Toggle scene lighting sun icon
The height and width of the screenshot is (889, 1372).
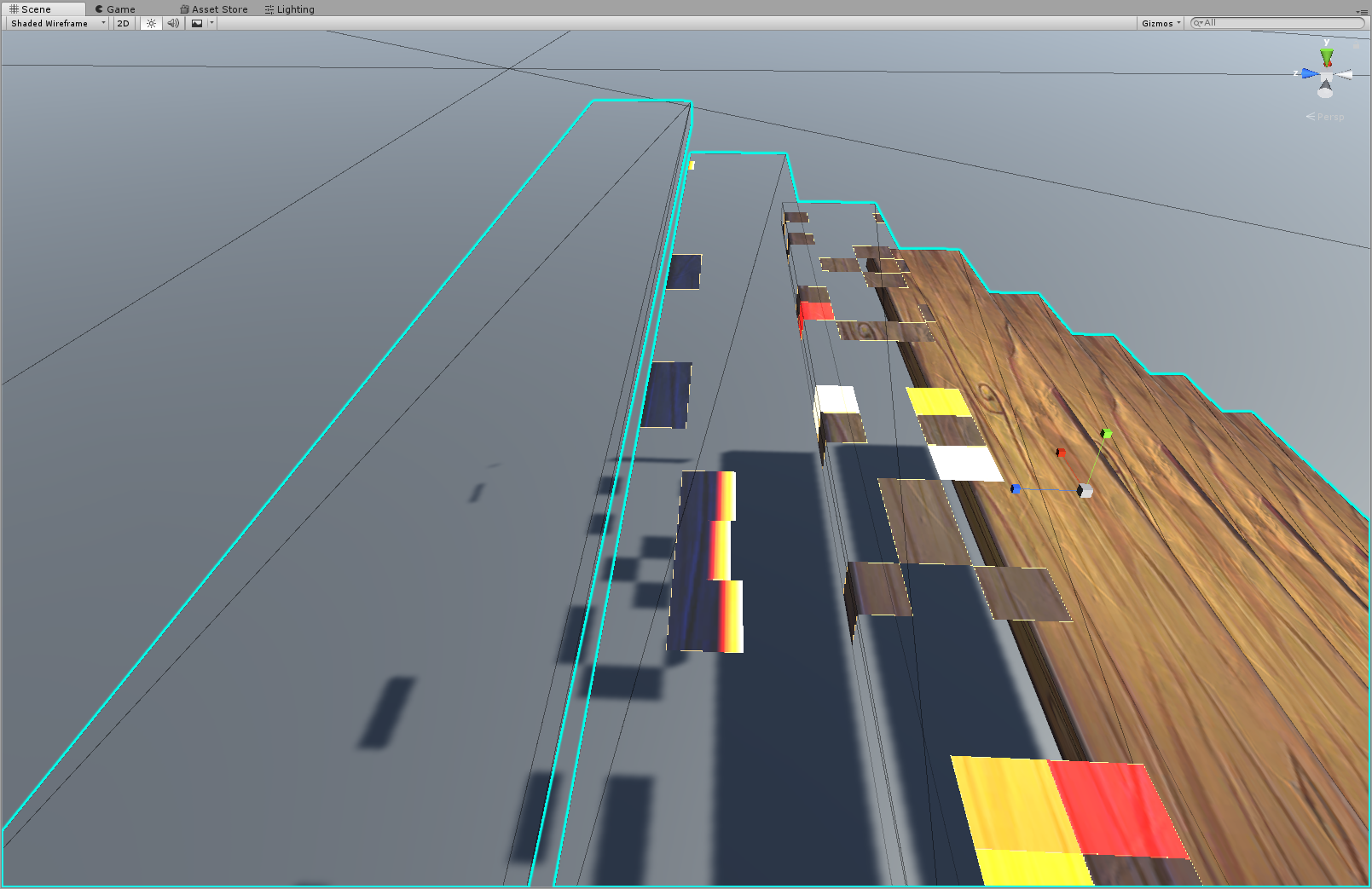click(x=151, y=23)
